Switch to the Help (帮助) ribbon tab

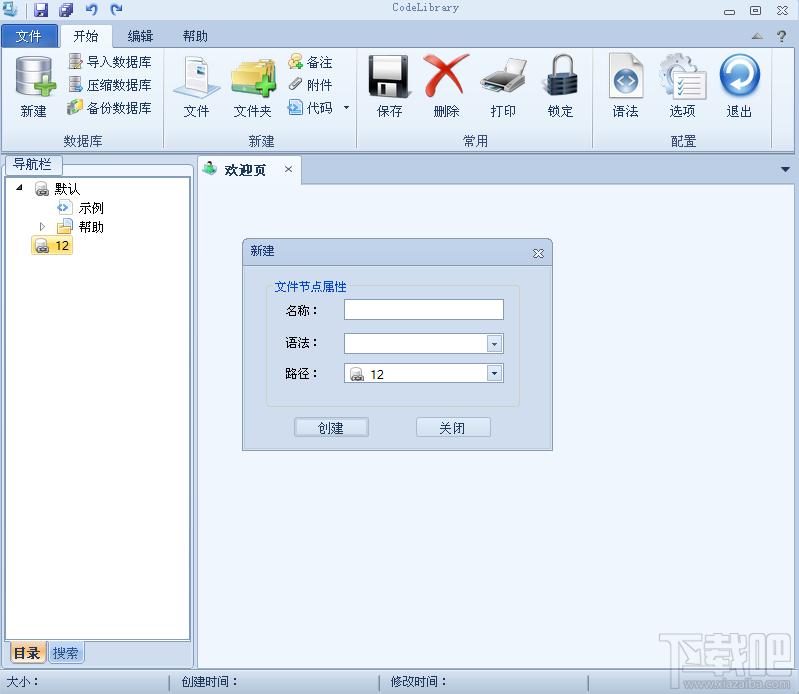click(x=195, y=36)
